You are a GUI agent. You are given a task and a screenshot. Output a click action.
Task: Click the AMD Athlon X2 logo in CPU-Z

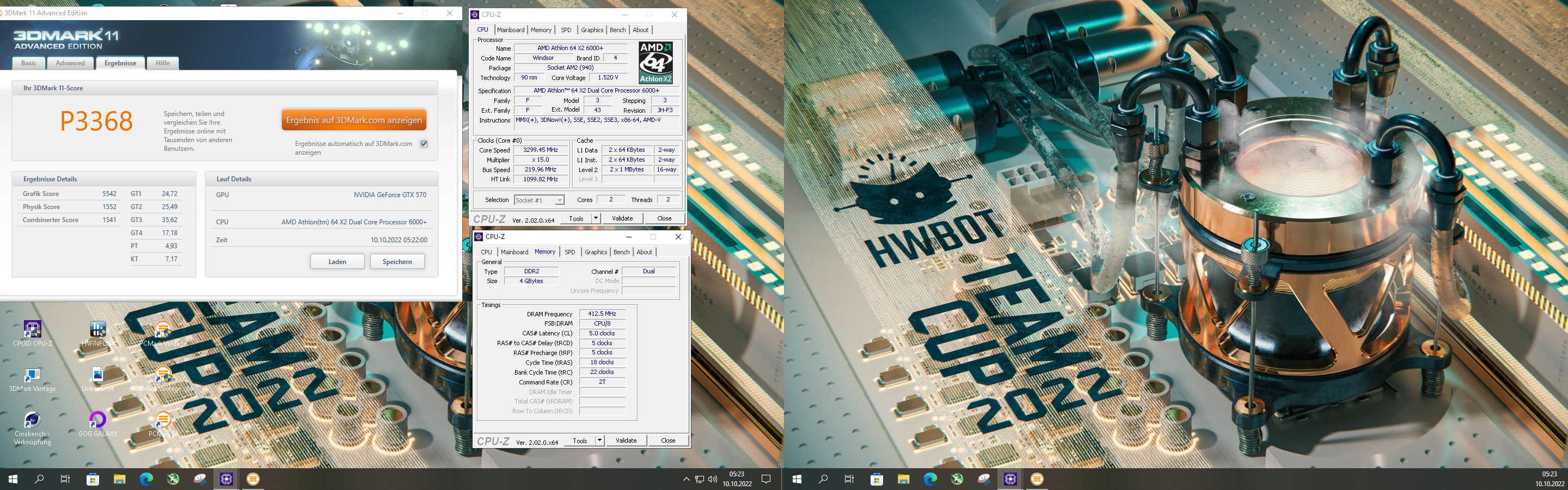point(656,63)
